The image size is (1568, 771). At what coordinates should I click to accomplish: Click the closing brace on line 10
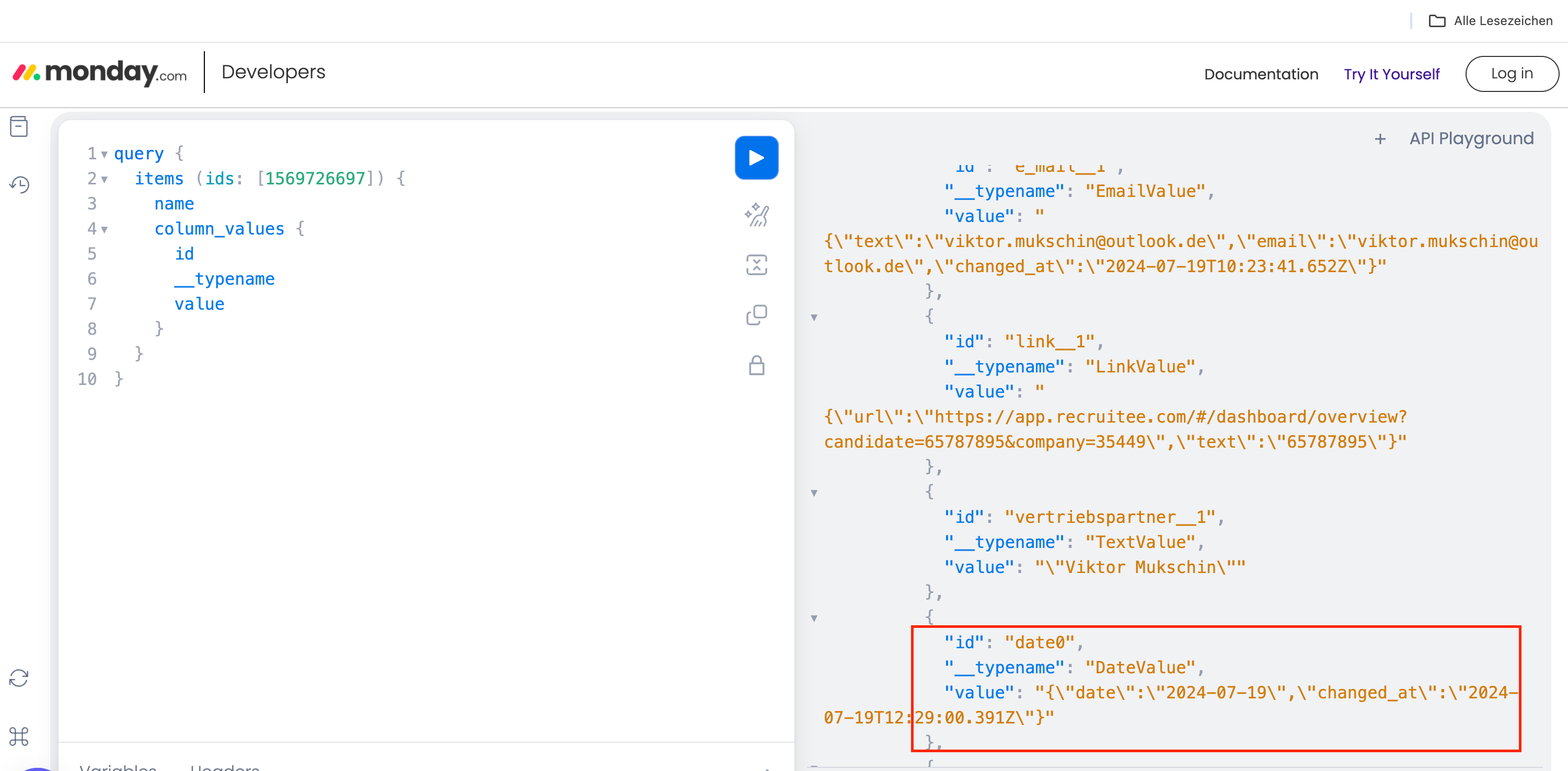point(119,379)
